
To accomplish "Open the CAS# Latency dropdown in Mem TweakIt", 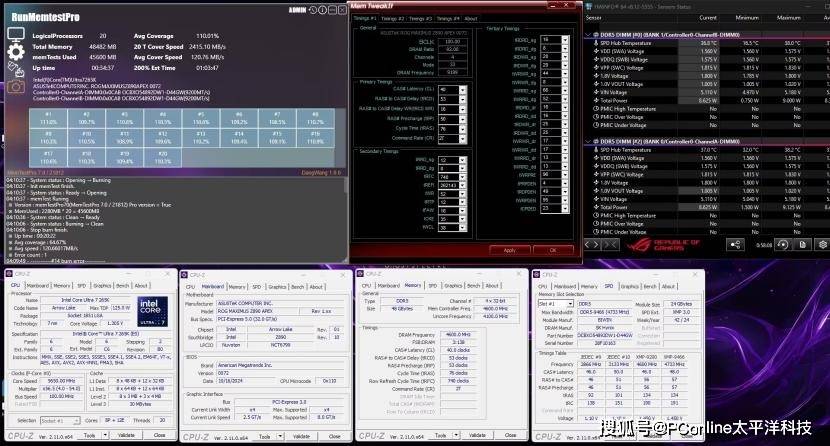I will point(461,90).
